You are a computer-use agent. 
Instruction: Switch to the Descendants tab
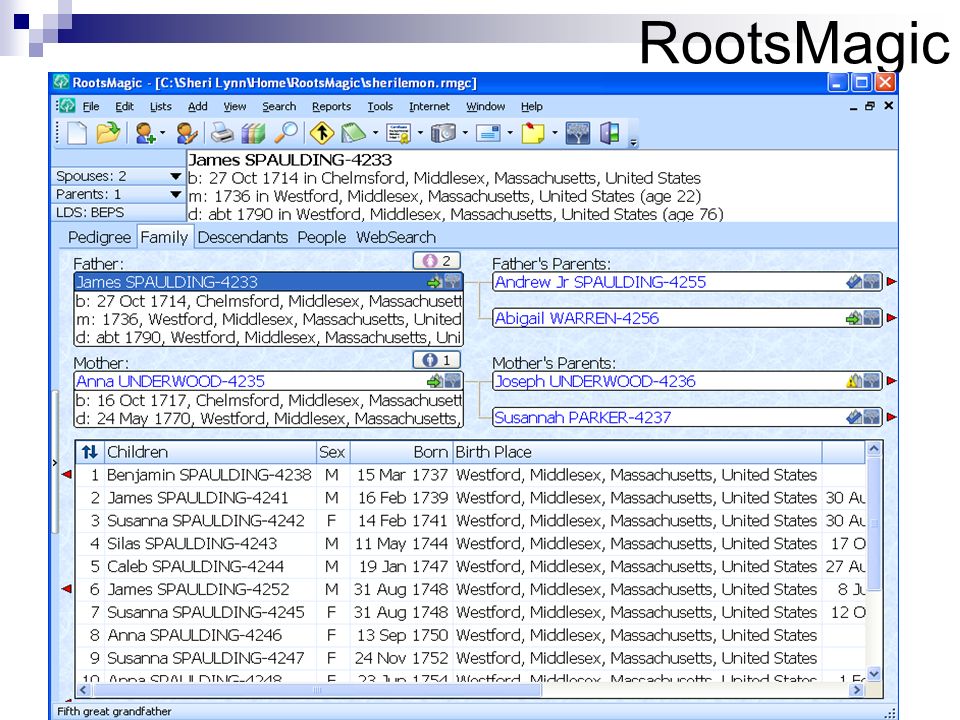click(242, 238)
